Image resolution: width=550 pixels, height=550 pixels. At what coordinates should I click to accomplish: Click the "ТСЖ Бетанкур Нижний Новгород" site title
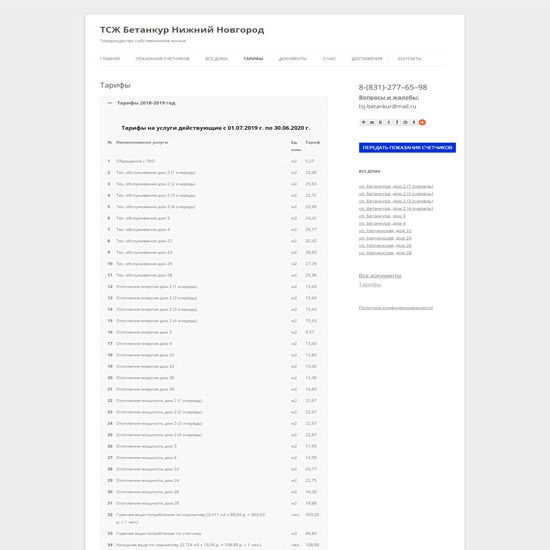pyautogui.click(x=182, y=30)
